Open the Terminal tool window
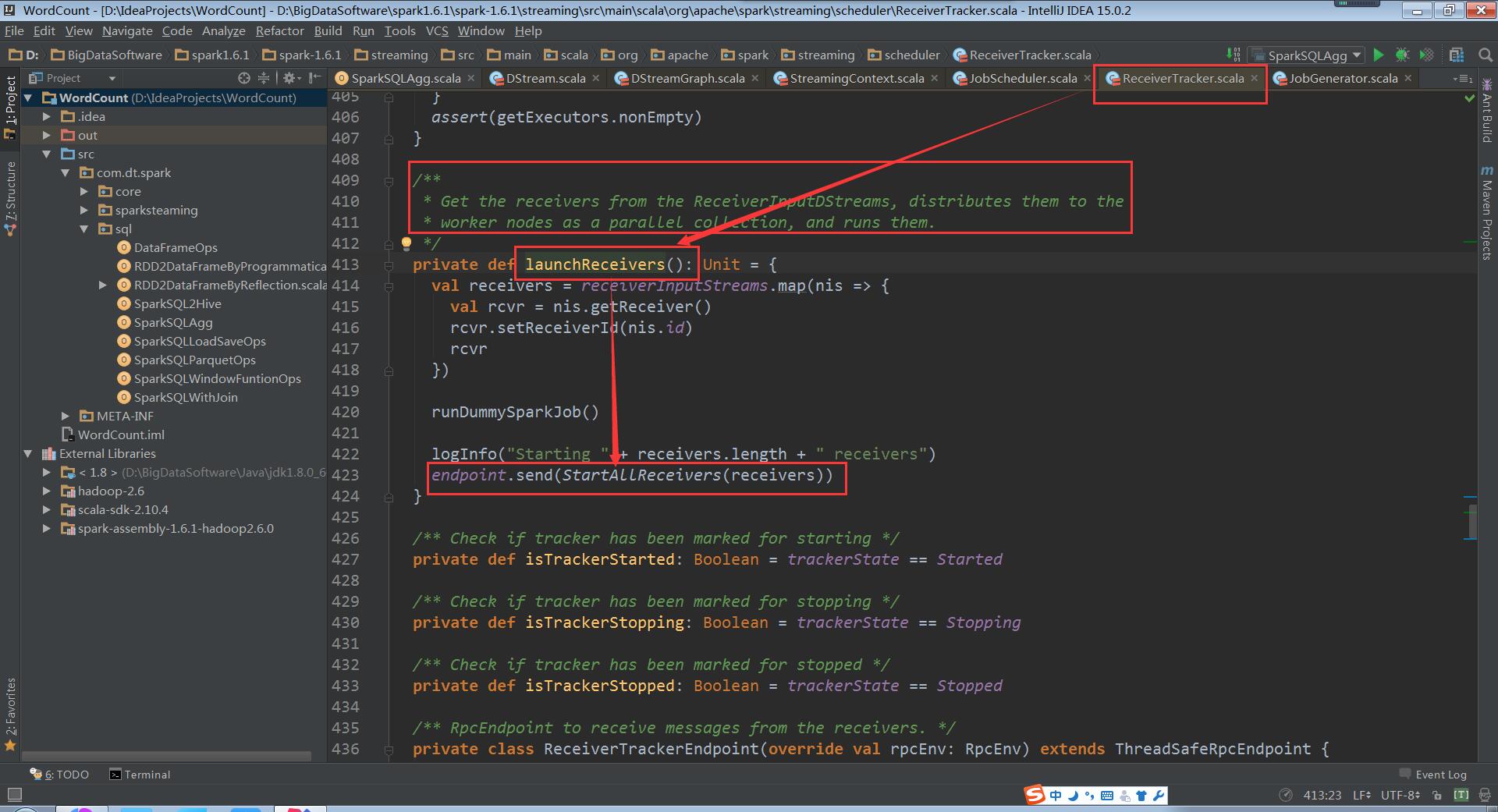This screenshot has width=1498, height=812. point(140,775)
